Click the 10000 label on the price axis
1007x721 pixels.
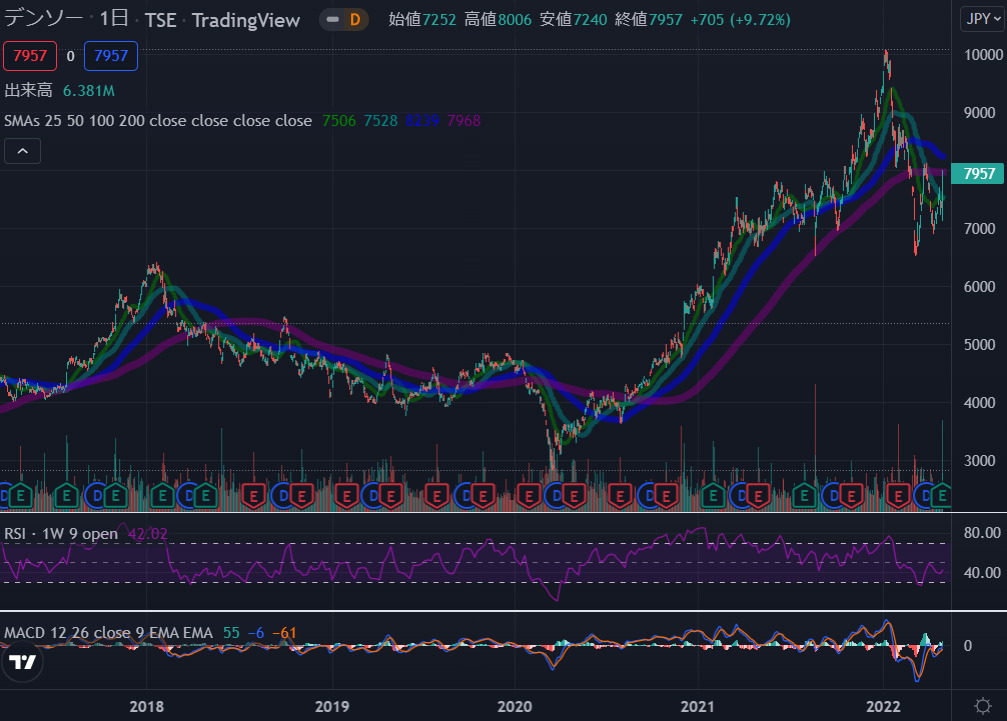coord(983,55)
